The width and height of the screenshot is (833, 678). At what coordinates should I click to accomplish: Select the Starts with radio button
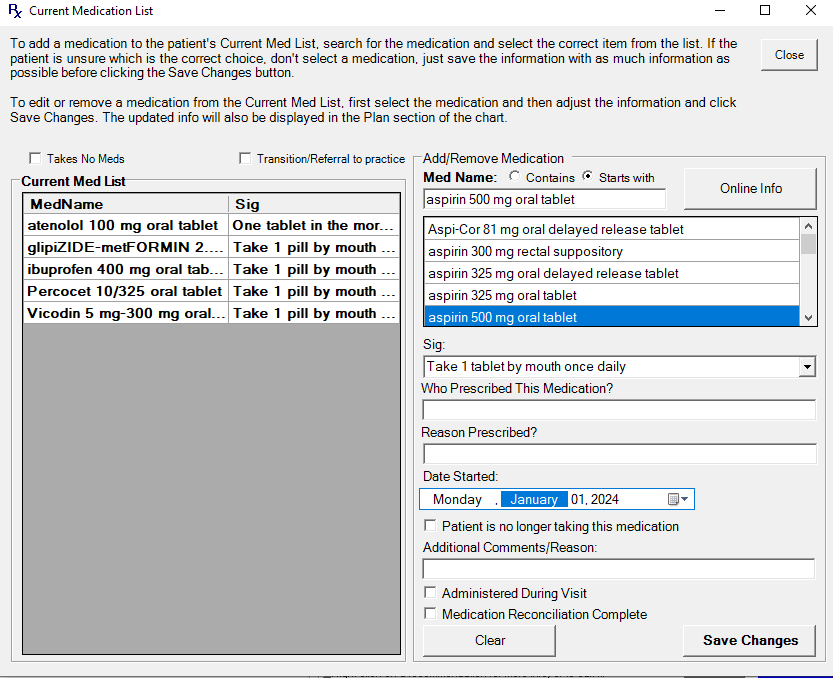(x=588, y=177)
